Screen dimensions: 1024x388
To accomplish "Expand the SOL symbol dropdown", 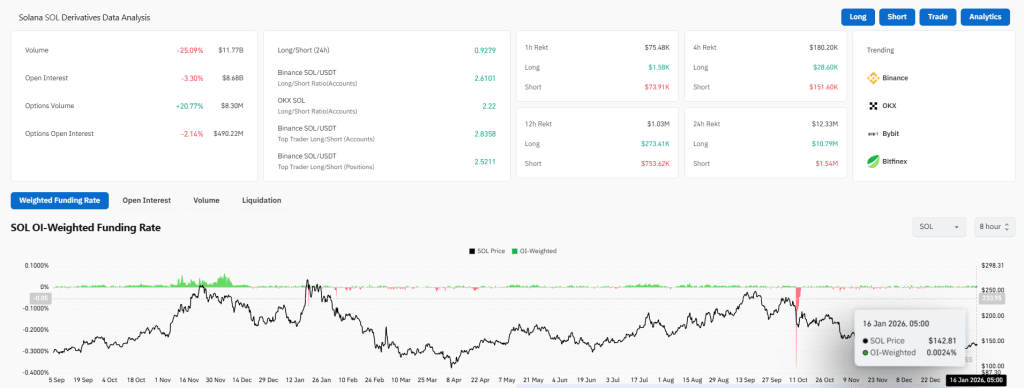I will [x=939, y=227].
